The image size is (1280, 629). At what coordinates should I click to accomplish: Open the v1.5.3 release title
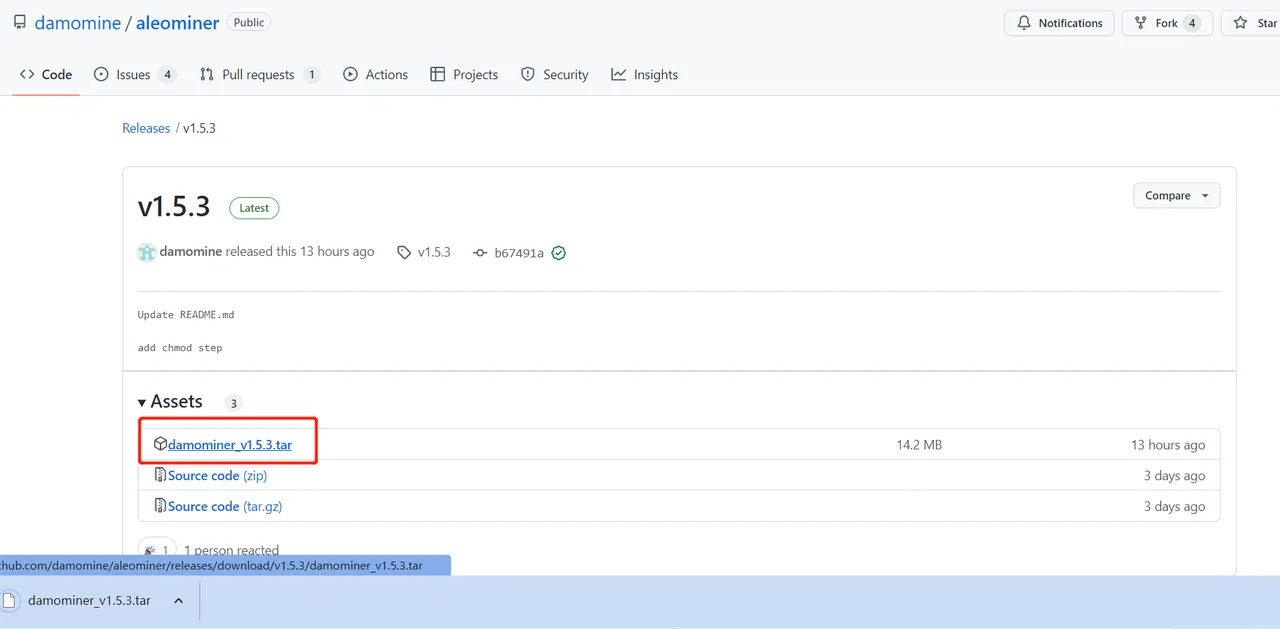(174, 206)
